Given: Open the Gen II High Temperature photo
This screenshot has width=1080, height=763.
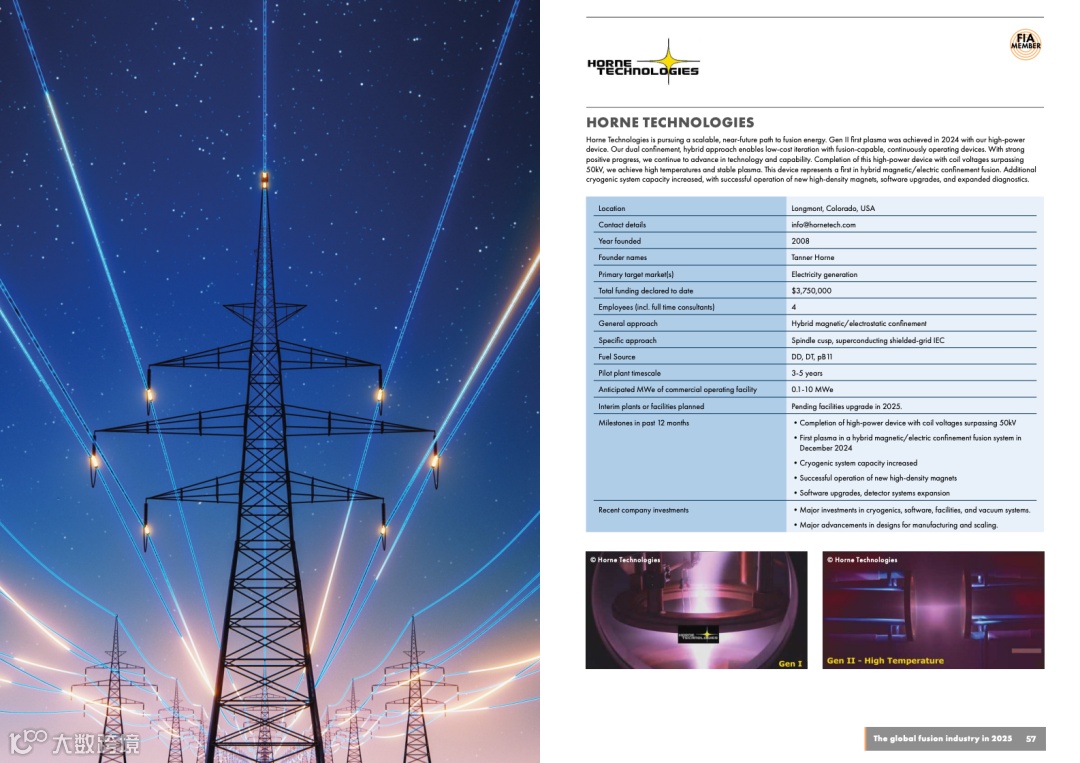Looking at the screenshot, I should (x=933, y=609).
